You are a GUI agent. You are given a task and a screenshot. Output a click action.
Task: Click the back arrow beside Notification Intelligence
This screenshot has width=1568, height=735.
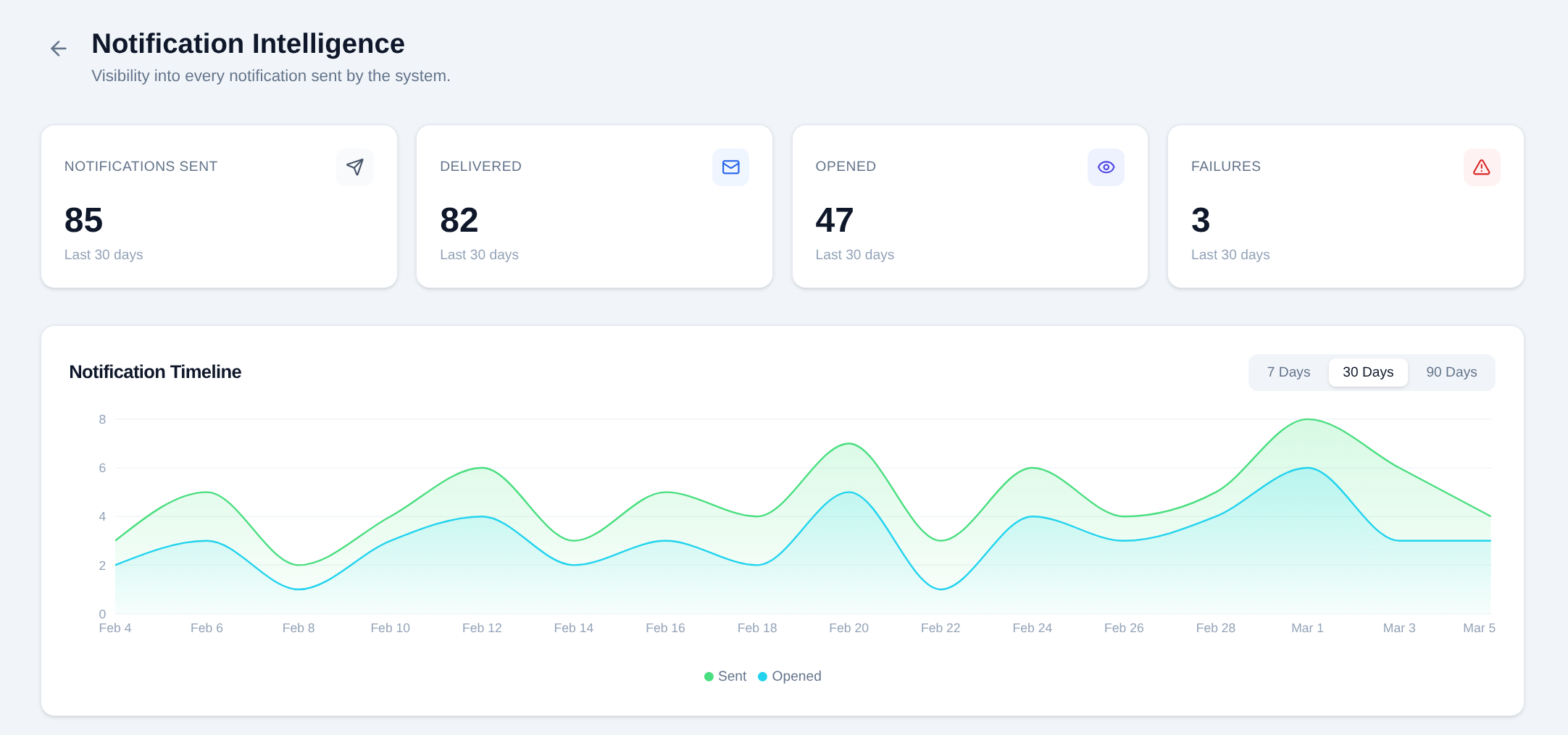pyautogui.click(x=57, y=49)
